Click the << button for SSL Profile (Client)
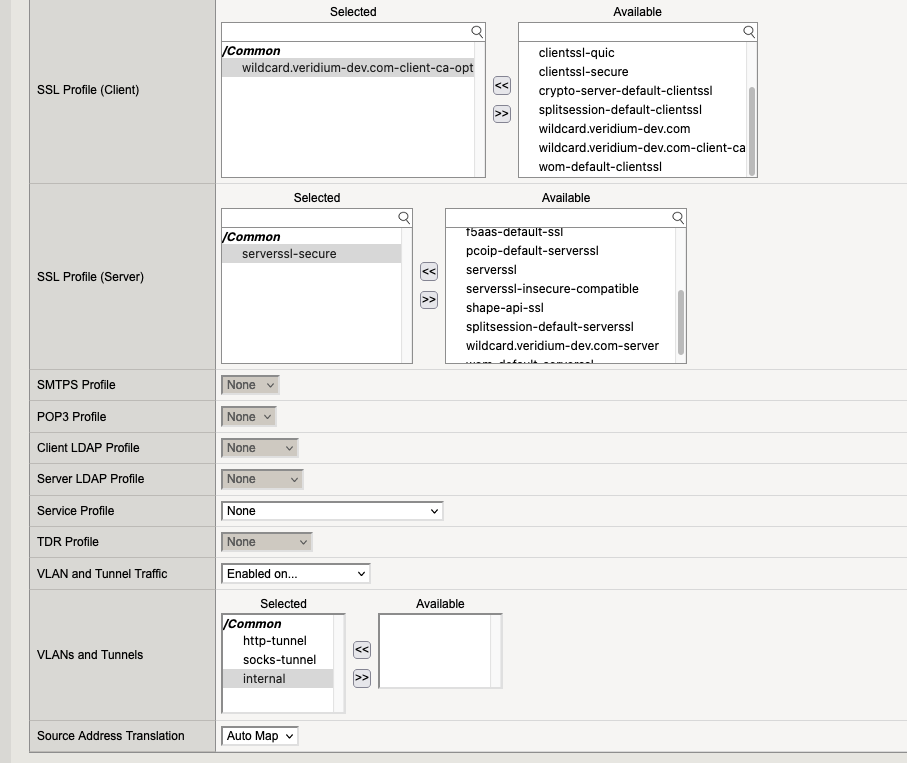Screen dimensions: 907x763 click(502, 86)
